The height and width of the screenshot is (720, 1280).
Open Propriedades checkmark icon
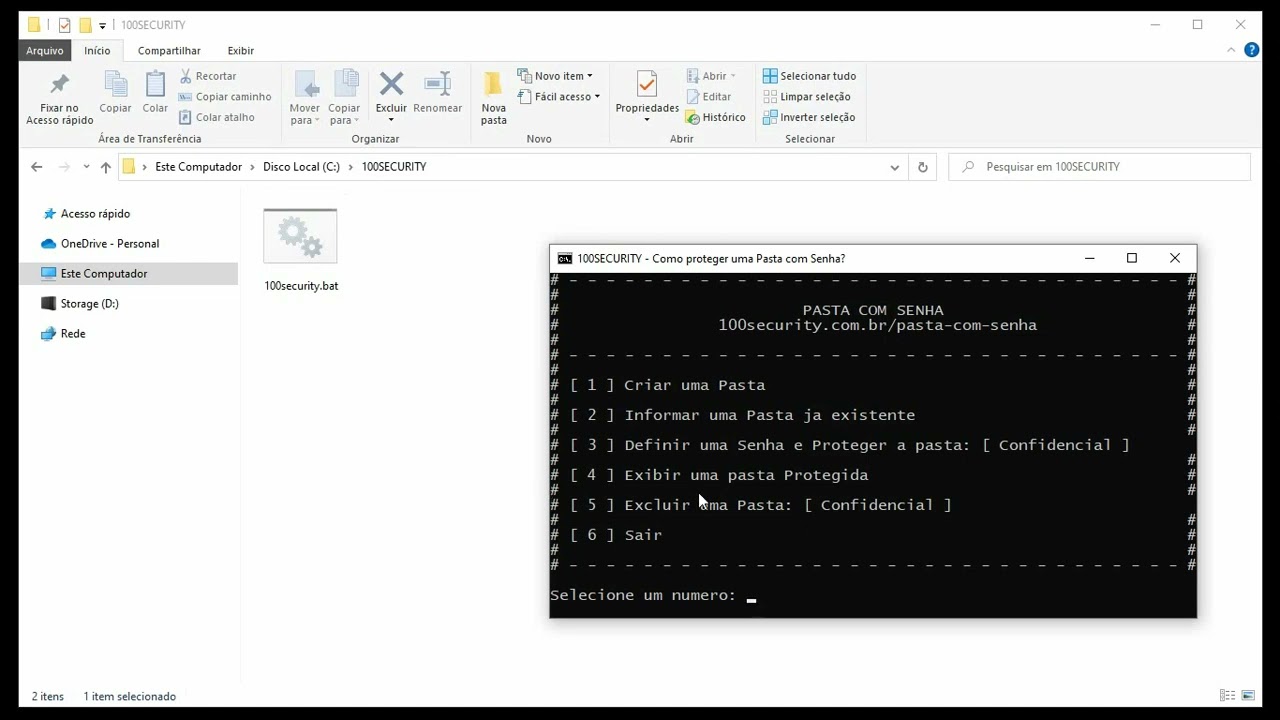coord(647,84)
